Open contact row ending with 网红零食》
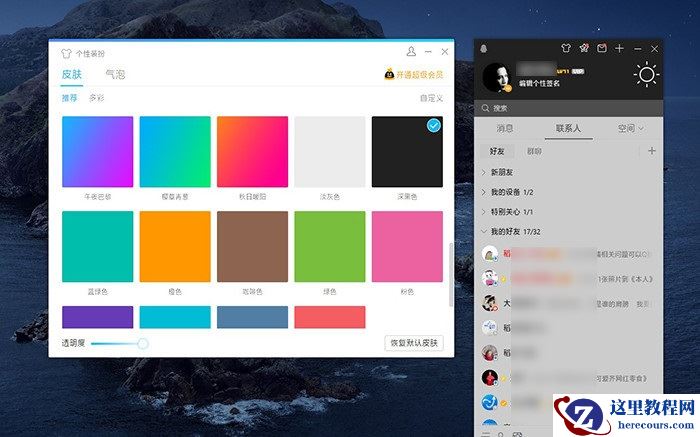Screen dimensions: 700x437 (x=568, y=378)
